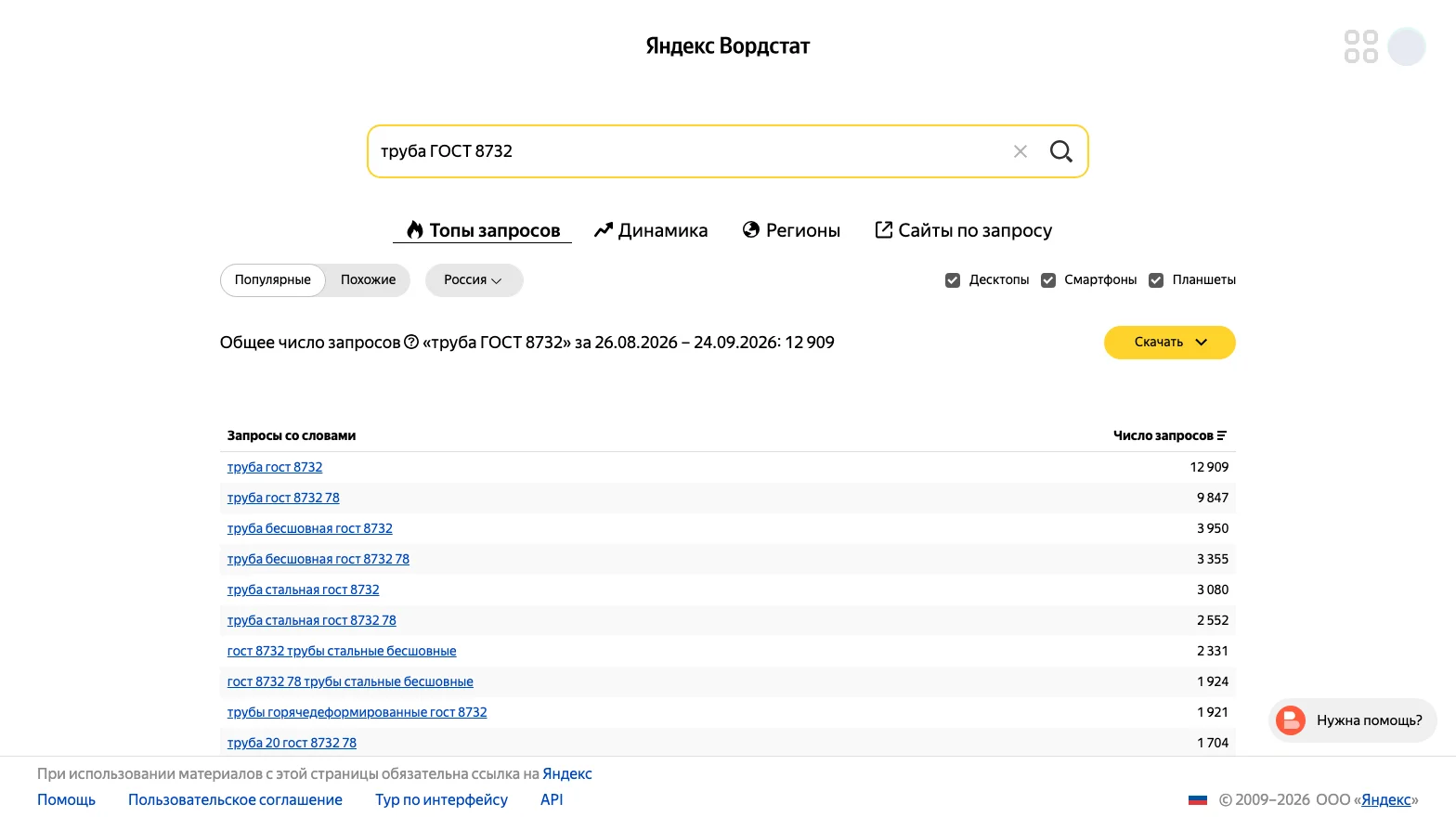The width and height of the screenshot is (1456, 817).
Task: Switch to the Похожие toggle option
Action: (368, 280)
